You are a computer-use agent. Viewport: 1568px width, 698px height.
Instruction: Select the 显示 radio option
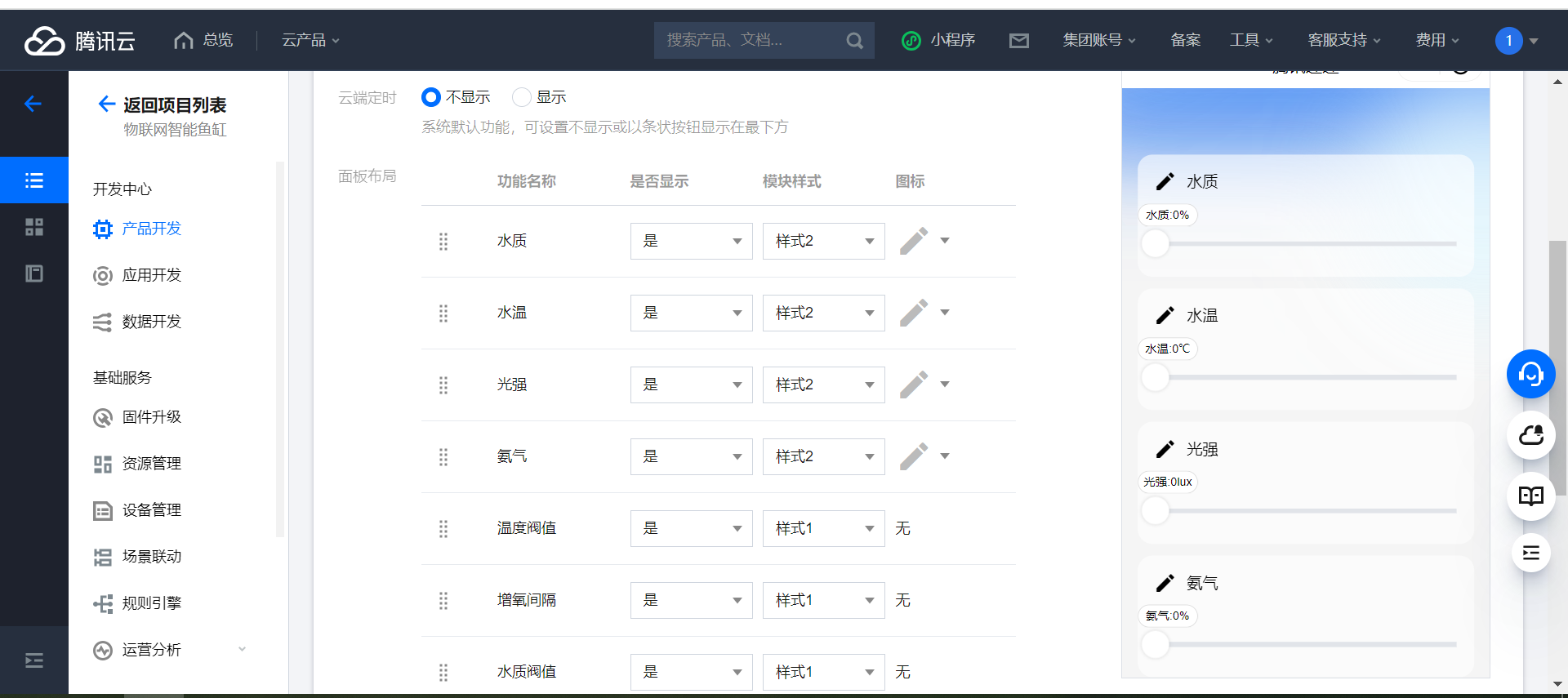point(521,97)
